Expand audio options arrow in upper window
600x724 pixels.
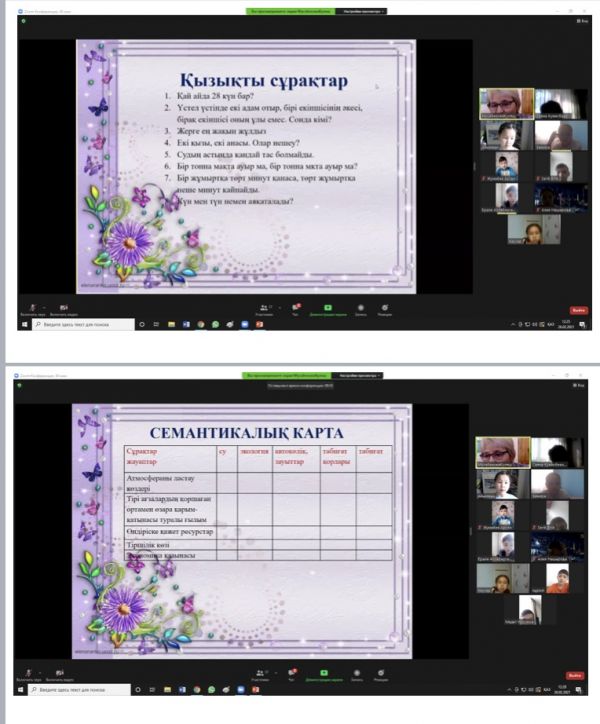point(43,307)
